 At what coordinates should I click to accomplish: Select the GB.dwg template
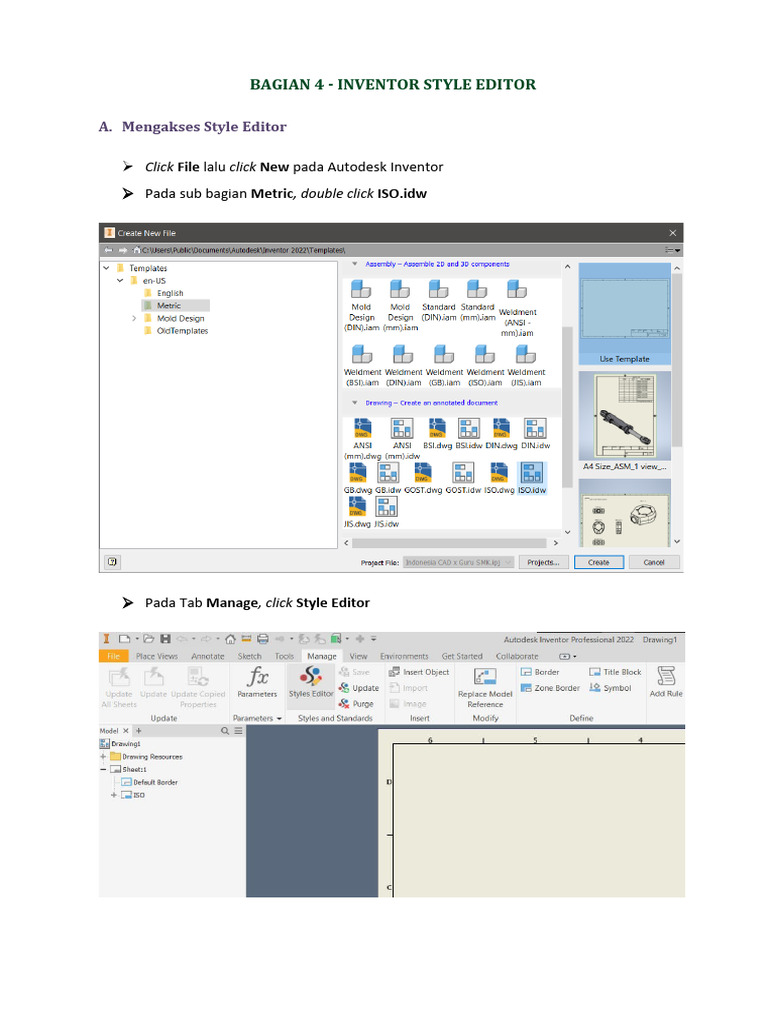coord(358,478)
